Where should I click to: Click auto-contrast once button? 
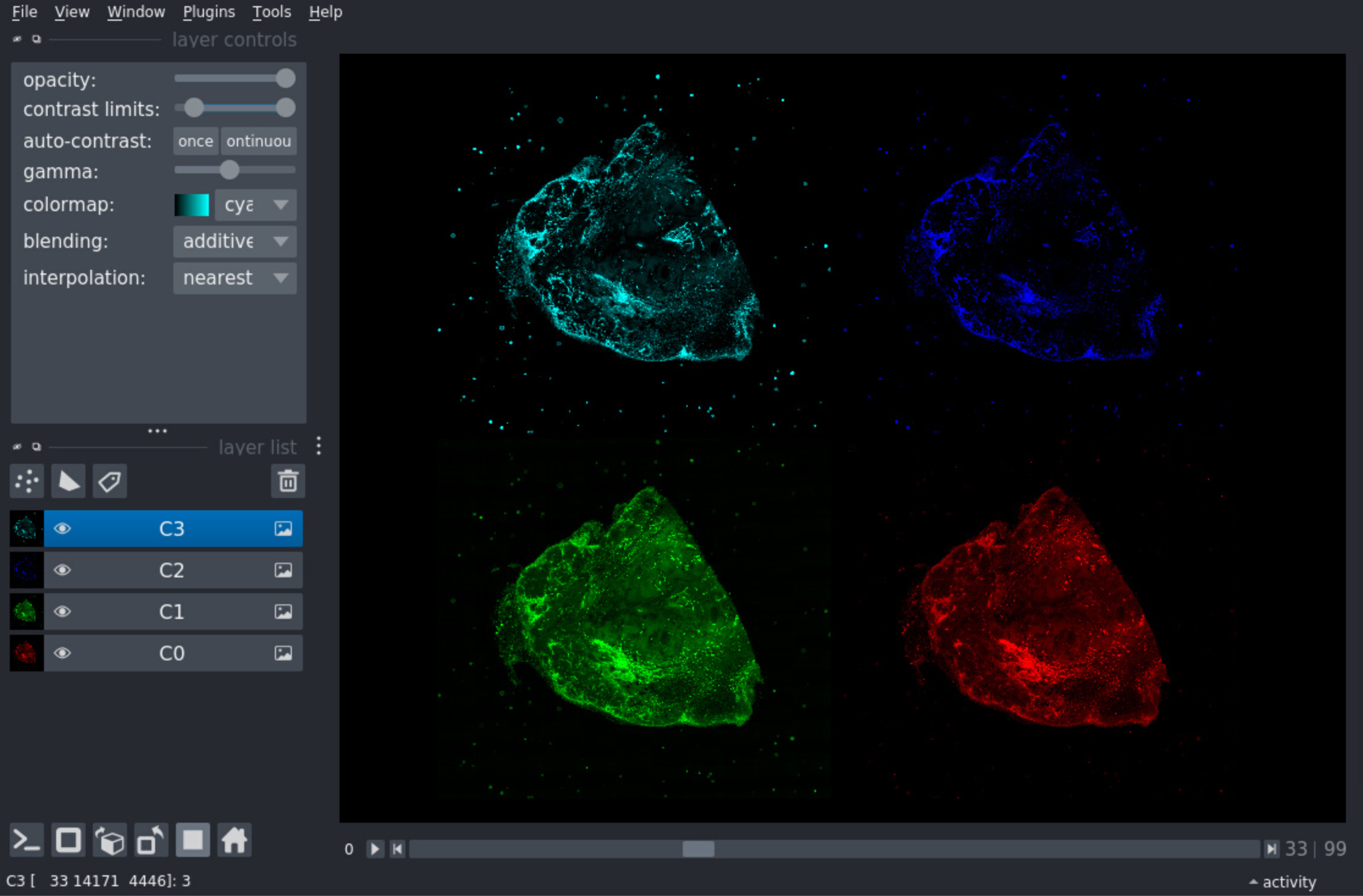(195, 141)
